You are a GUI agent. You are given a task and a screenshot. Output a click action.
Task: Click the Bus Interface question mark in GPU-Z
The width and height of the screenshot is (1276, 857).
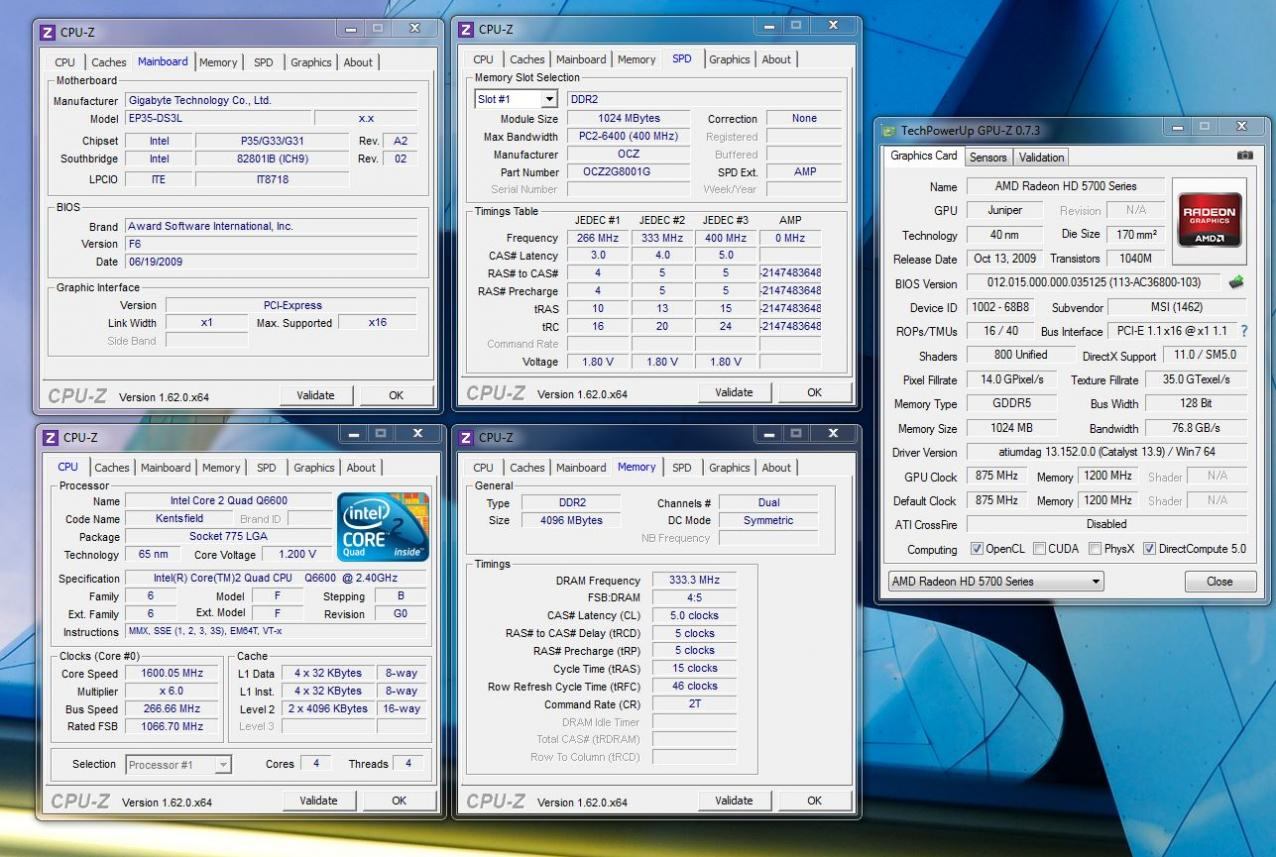(x=1244, y=331)
